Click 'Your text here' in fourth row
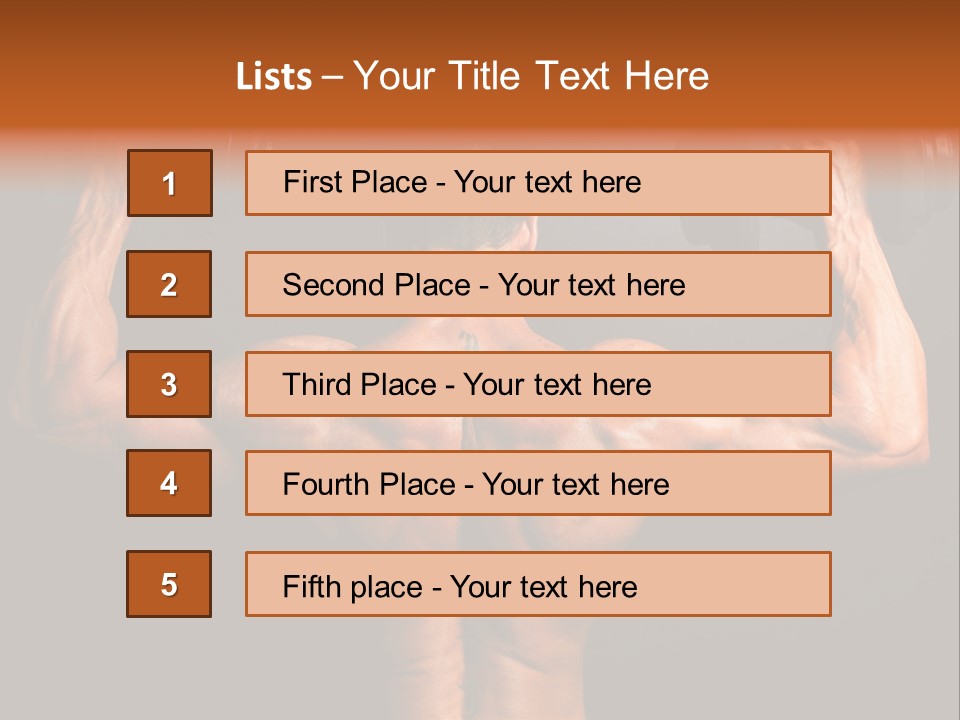 pyautogui.click(x=576, y=484)
